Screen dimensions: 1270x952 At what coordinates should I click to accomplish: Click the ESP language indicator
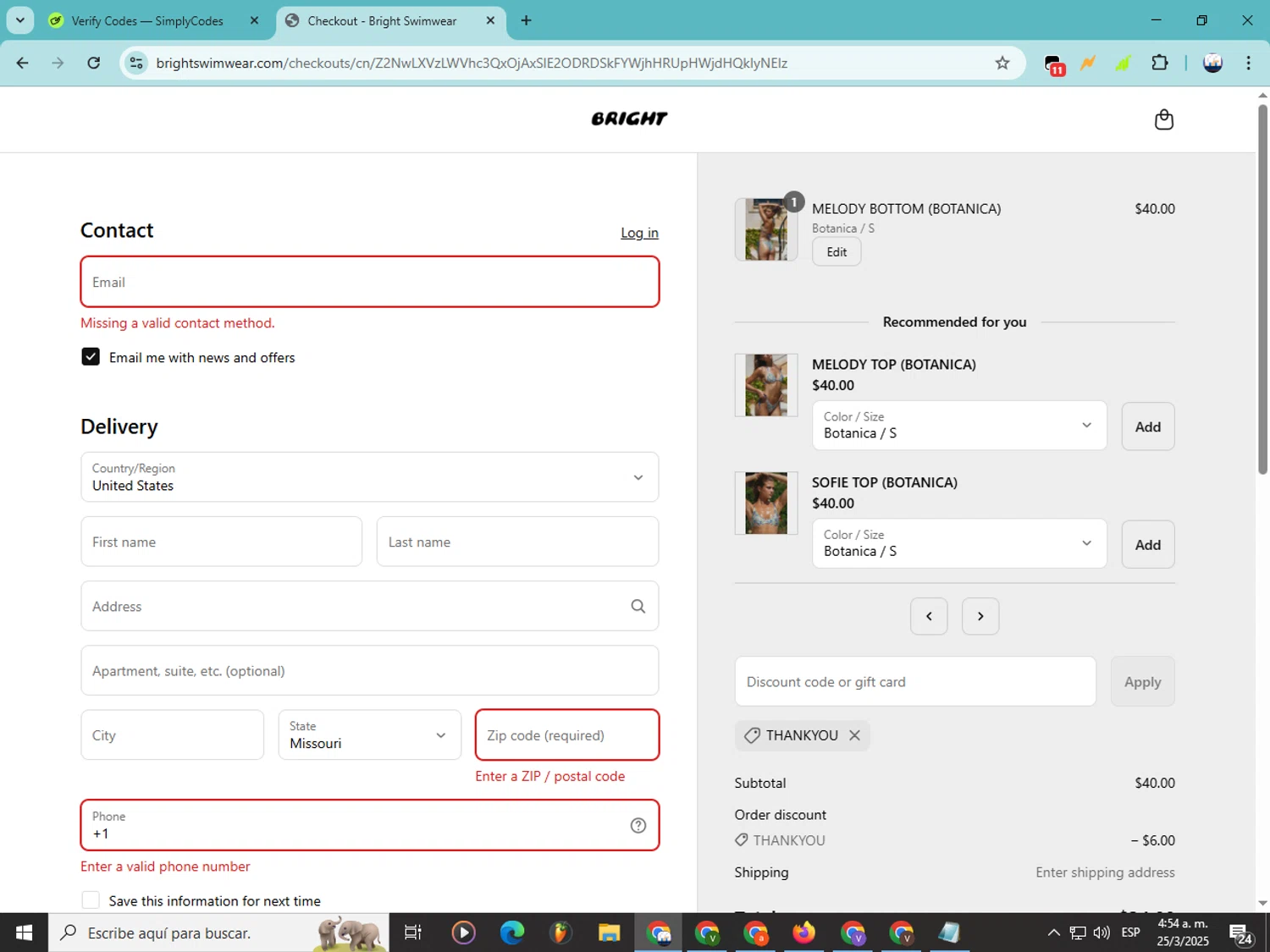coord(1130,933)
